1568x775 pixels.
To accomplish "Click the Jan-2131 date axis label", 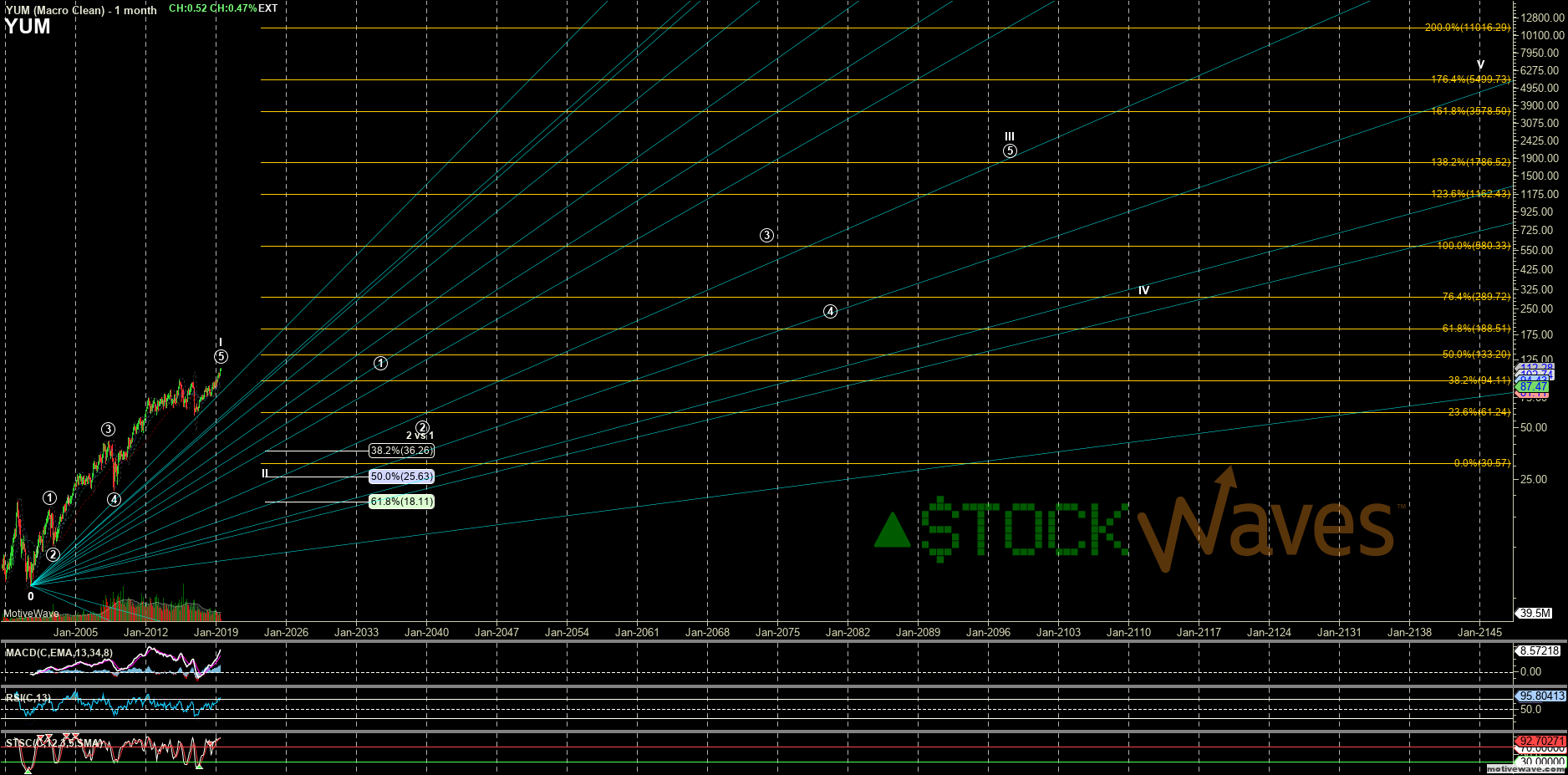I will coord(1340,632).
